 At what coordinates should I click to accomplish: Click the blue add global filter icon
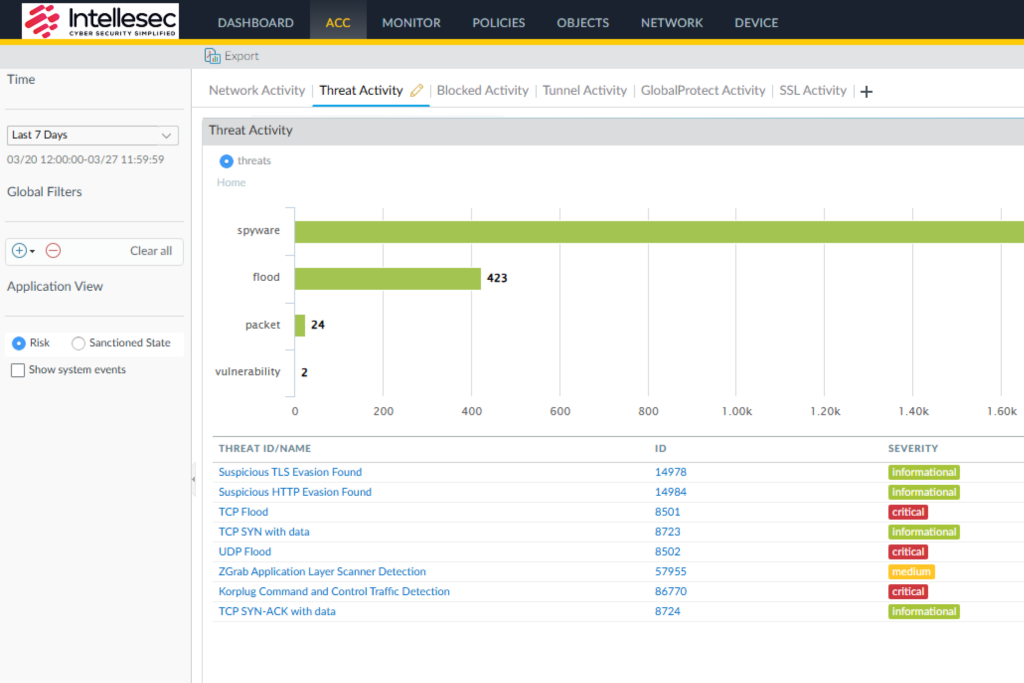19,251
